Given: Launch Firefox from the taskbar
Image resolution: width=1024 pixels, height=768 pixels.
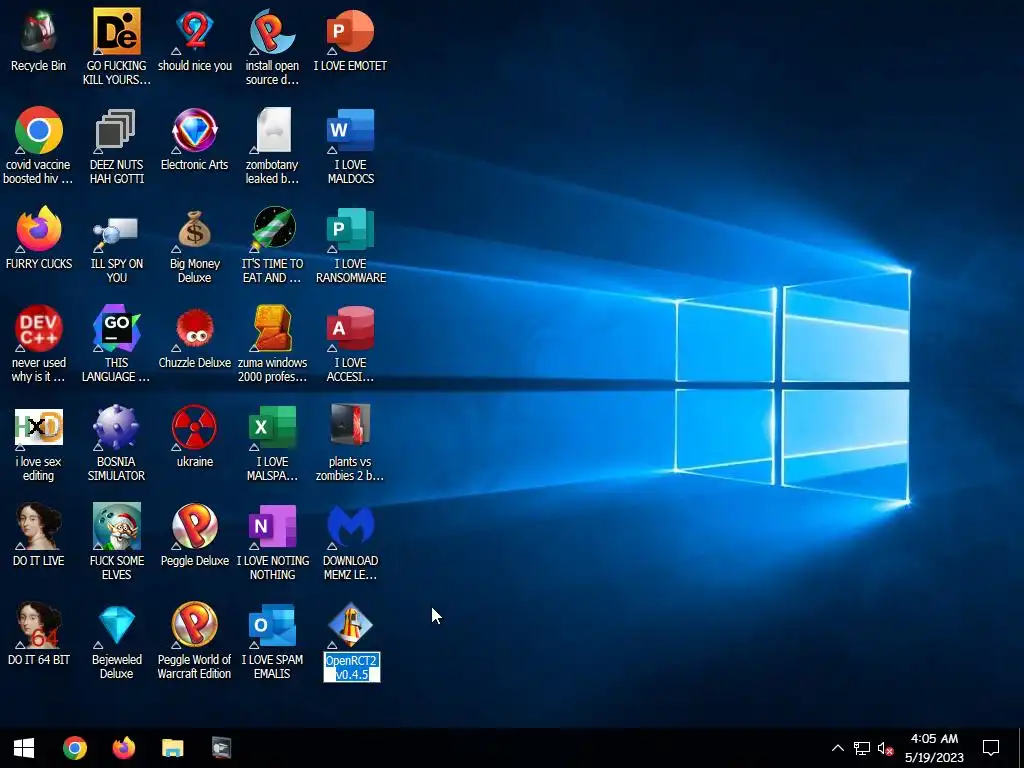Looking at the screenshot, I should 123,748.
